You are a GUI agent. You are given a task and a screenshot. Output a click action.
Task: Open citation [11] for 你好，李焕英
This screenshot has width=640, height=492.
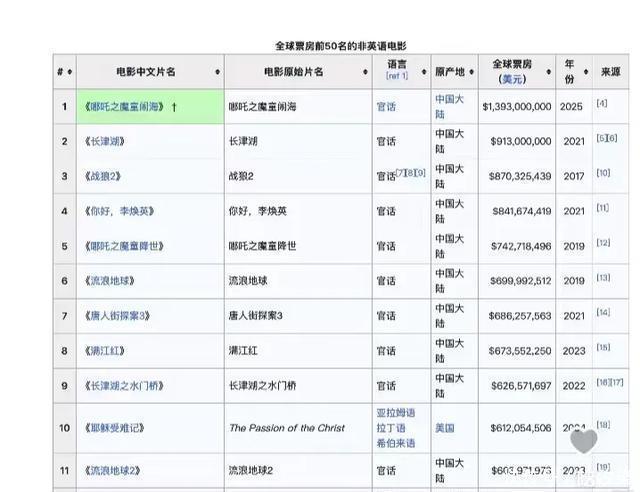click(602, 207)
